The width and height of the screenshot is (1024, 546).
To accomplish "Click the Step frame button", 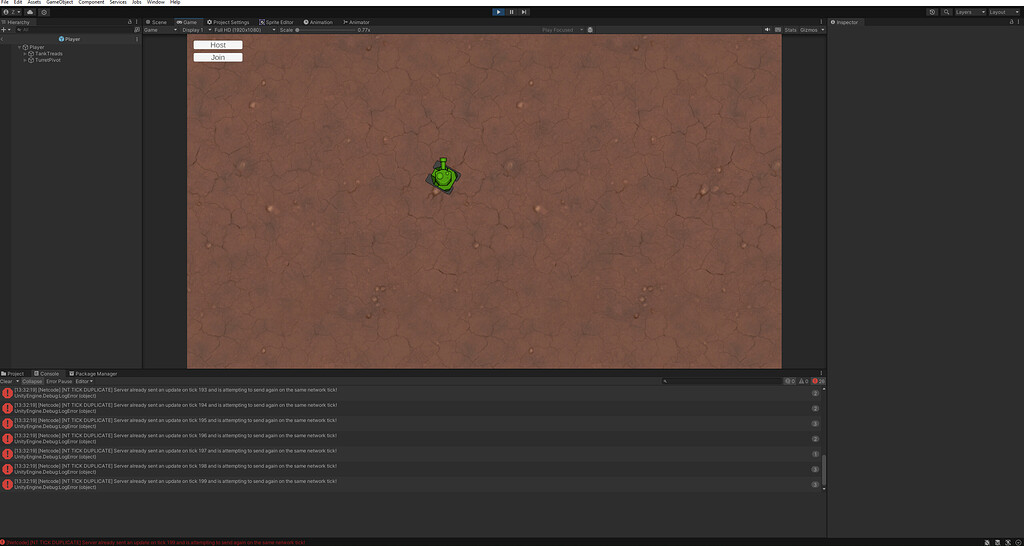I will click(525, 12).
